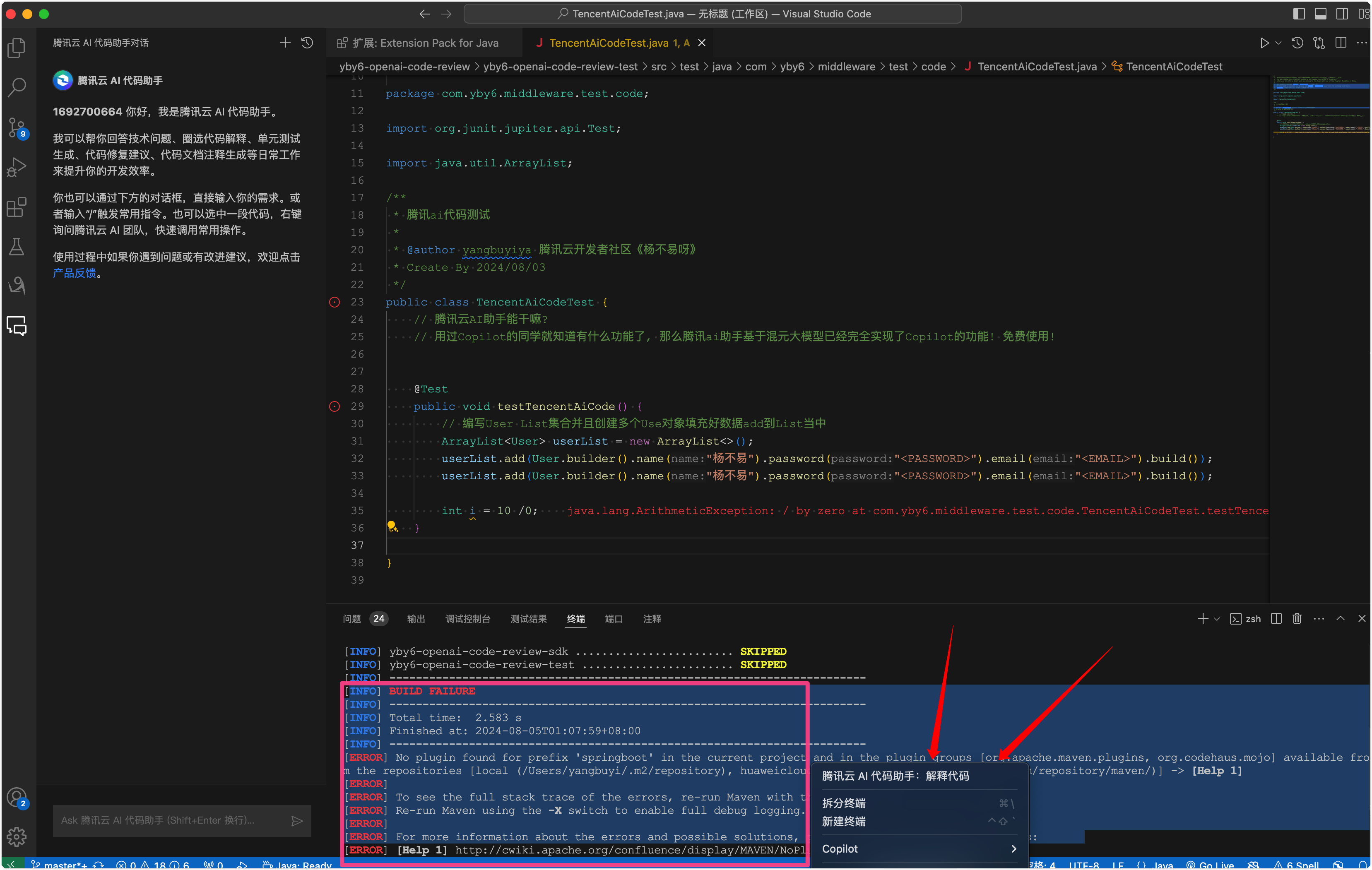Viewport: 1372px width, 870px height.
Task: Open terminal panel more actions
Action: pos(1319,619)
